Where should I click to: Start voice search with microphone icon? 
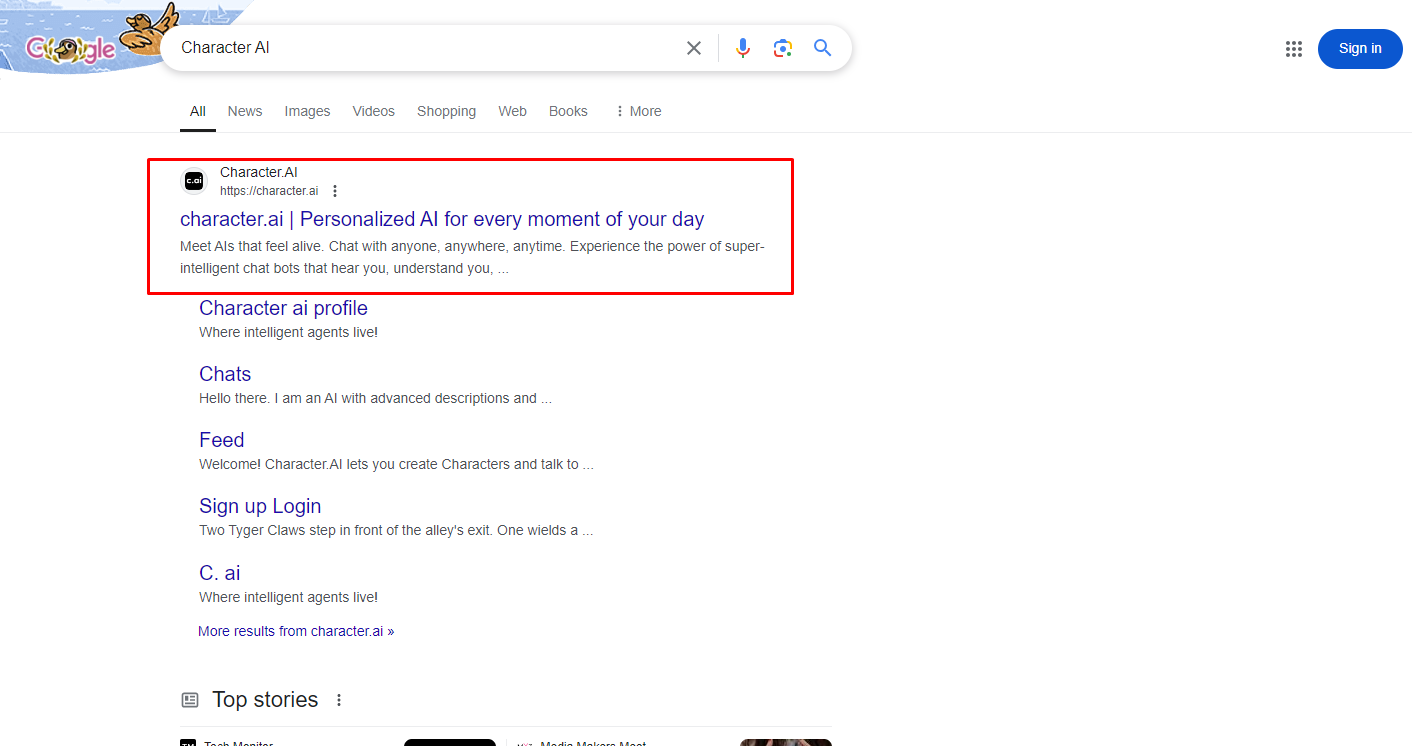[742, 48]
